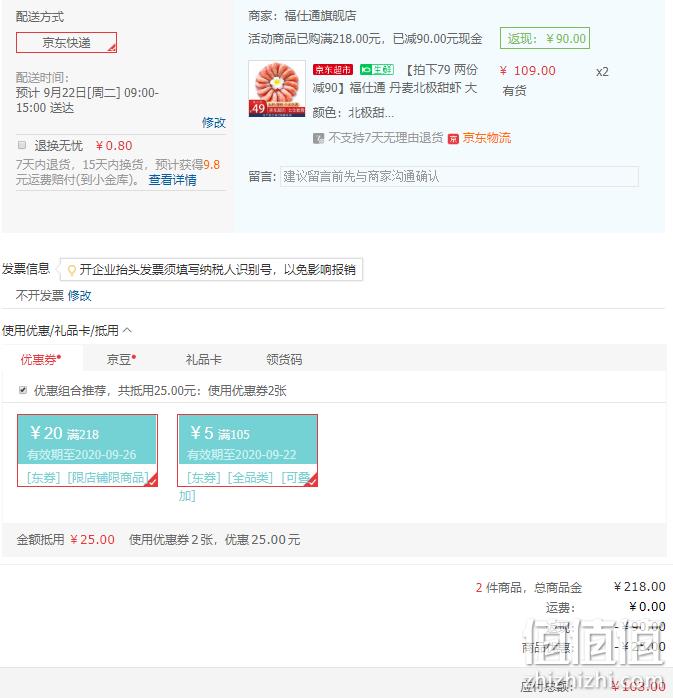Click 修改 link next to 不开发票
Viewport: 673px width, 698px height.
[80, 296]
